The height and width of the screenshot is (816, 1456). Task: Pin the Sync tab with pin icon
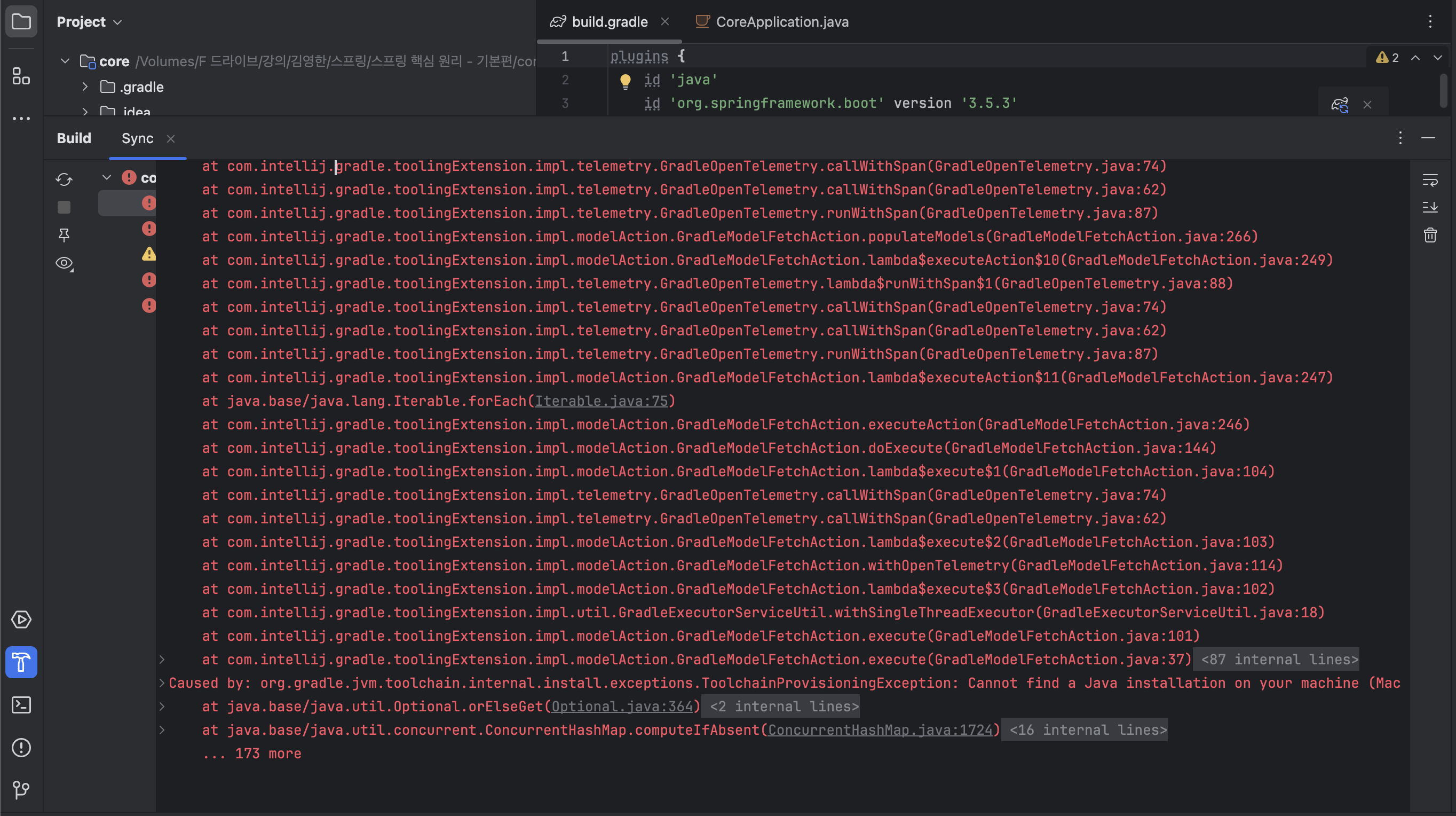pos(64,234)
